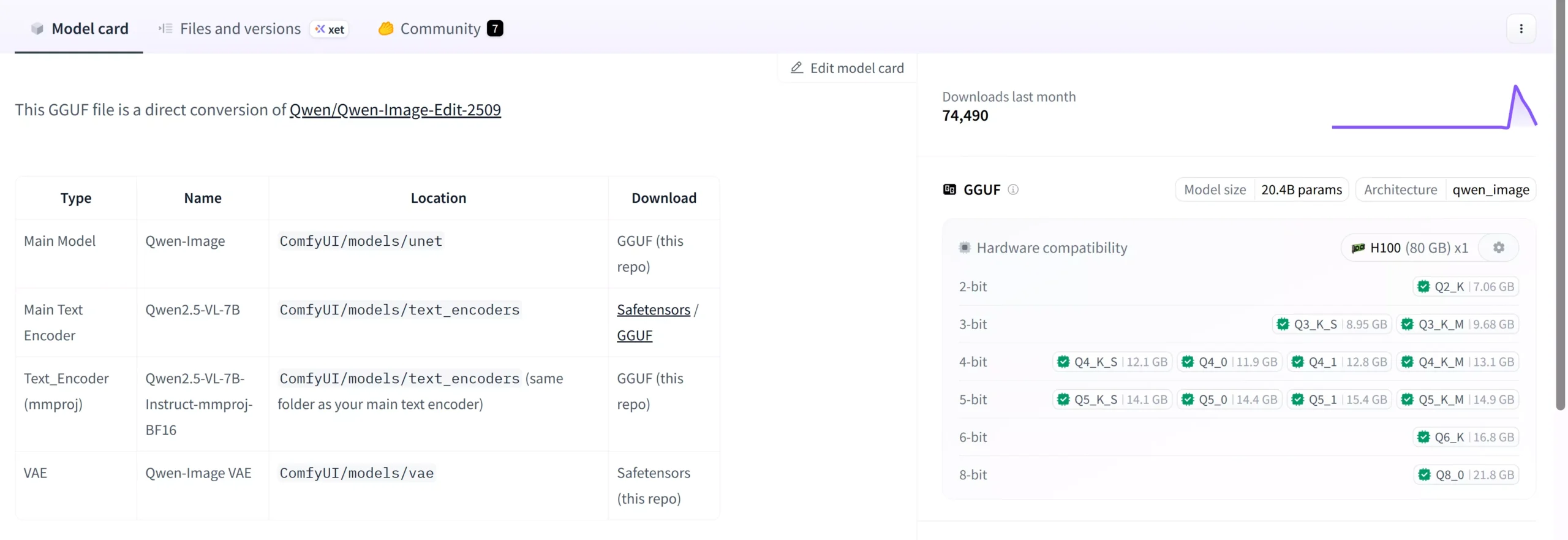This screenshot has width=1568, height=540.
Task: Open the Community tab
Action: click(x=440, y=28)
